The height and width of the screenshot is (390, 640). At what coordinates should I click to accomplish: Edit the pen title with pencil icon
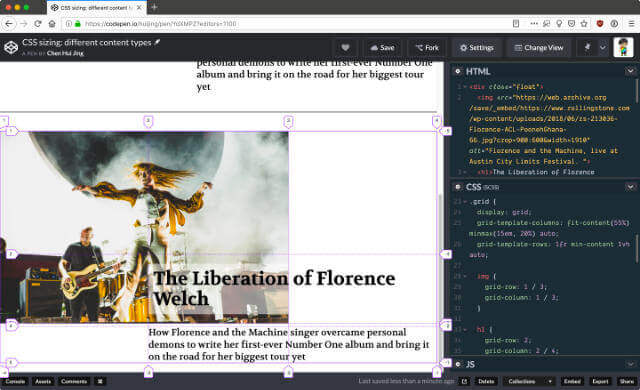[157, 42]
